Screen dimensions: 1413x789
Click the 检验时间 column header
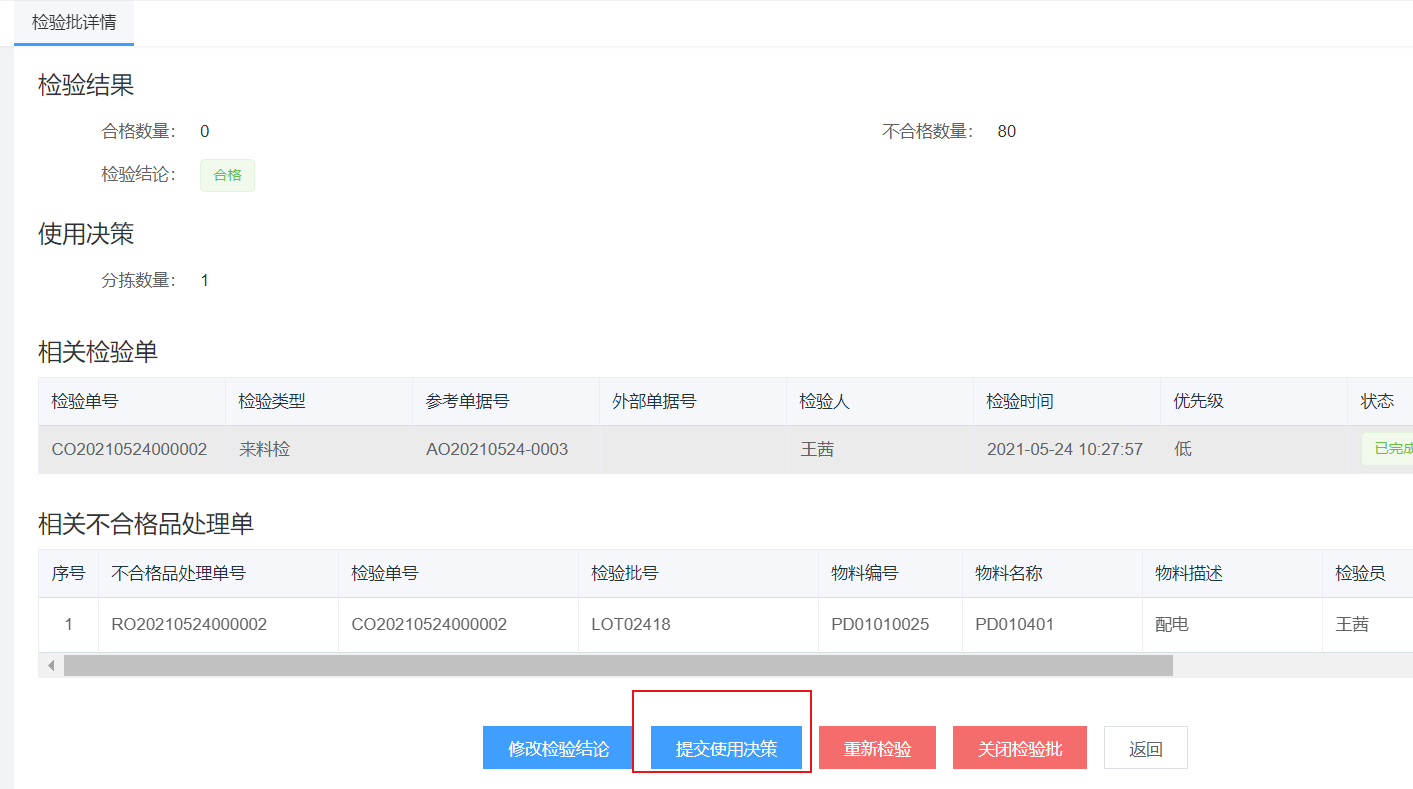pyautogui.click(x=1019, y=401)
